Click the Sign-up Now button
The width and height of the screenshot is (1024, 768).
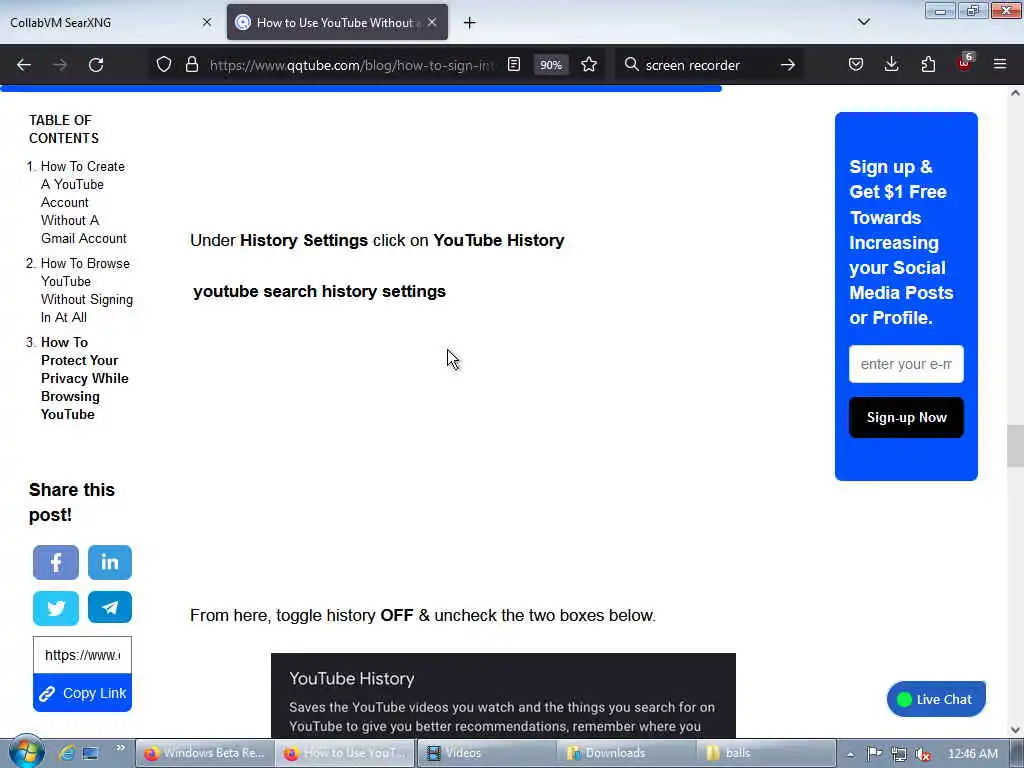click(x=906, y=417)
